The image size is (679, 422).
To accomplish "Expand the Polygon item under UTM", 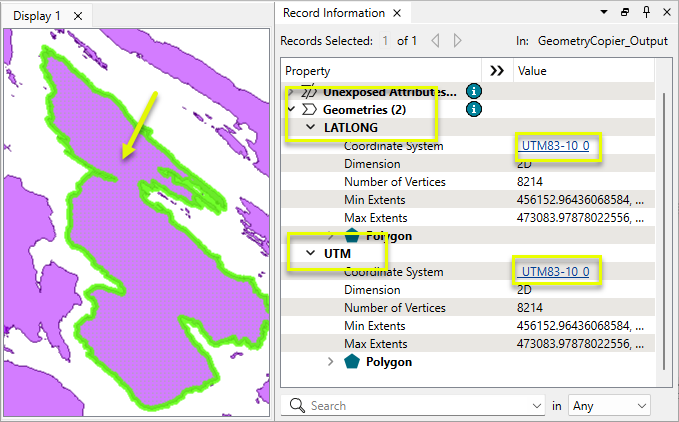I will coord(330,361).
